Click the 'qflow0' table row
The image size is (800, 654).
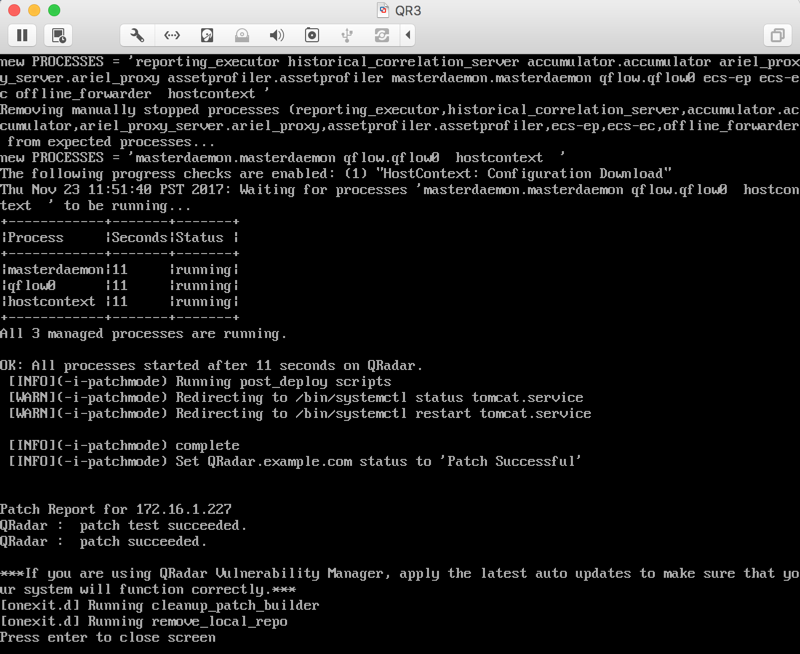click(119, 286)
